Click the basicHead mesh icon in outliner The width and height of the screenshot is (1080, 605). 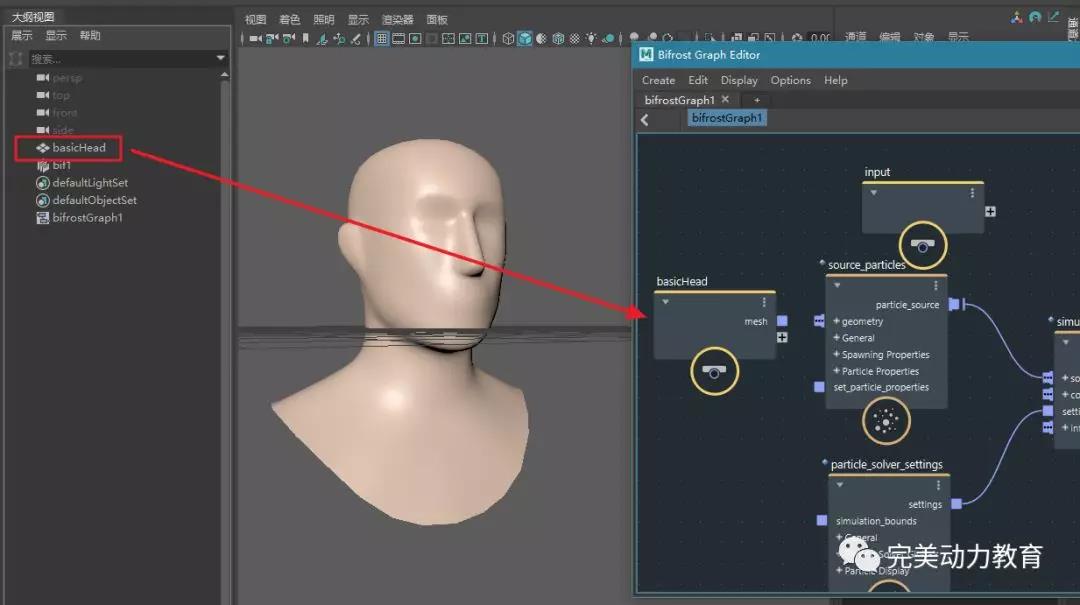pos(43,148)
